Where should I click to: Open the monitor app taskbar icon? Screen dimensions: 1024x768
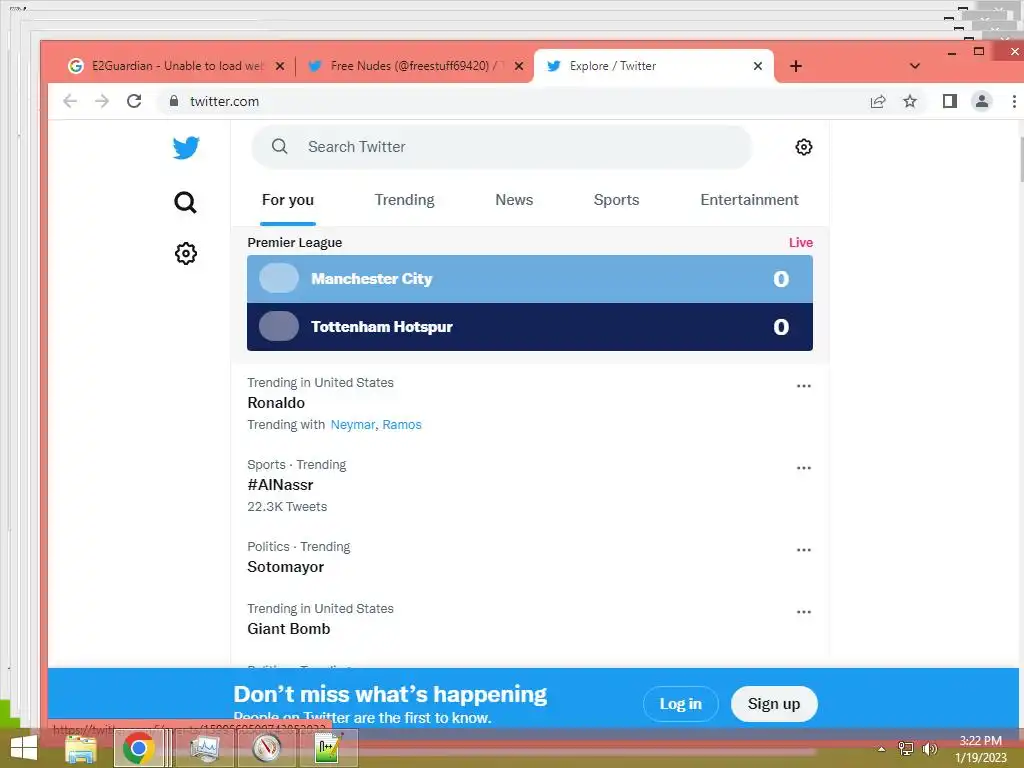204,748
